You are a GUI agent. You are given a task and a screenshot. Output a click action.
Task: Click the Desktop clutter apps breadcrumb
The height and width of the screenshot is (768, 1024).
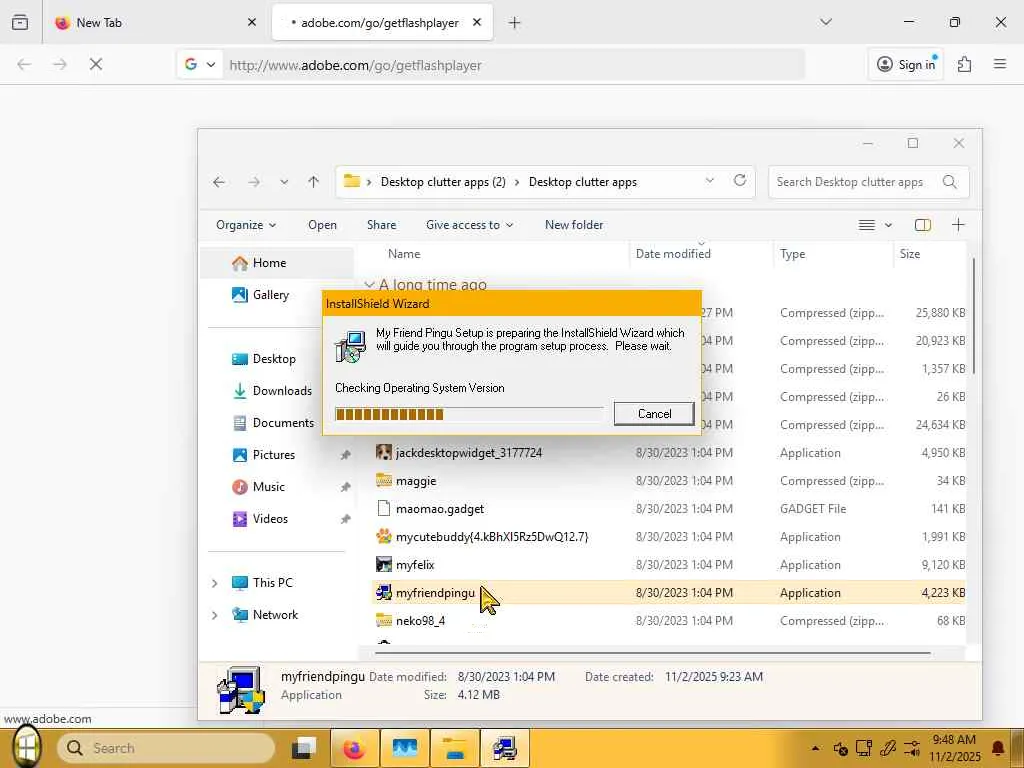point(583,182)
